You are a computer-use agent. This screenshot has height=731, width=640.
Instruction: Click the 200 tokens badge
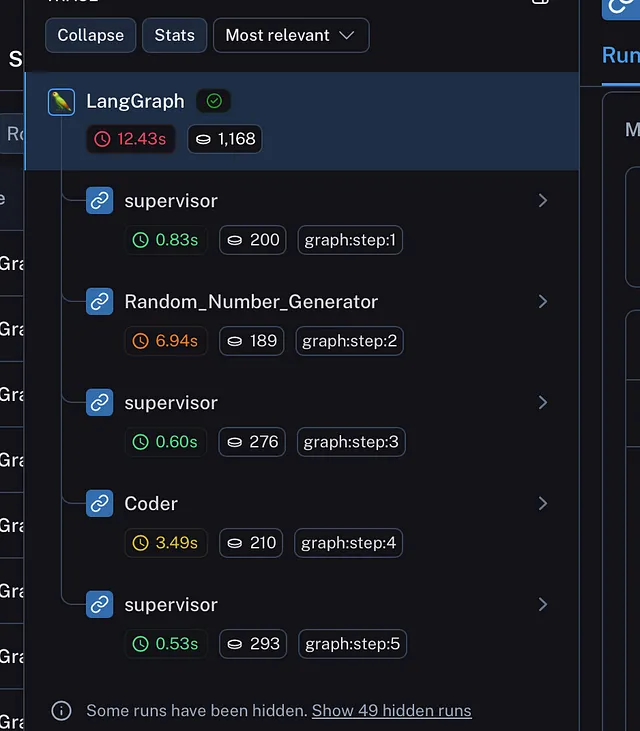(x=253, y=240)
